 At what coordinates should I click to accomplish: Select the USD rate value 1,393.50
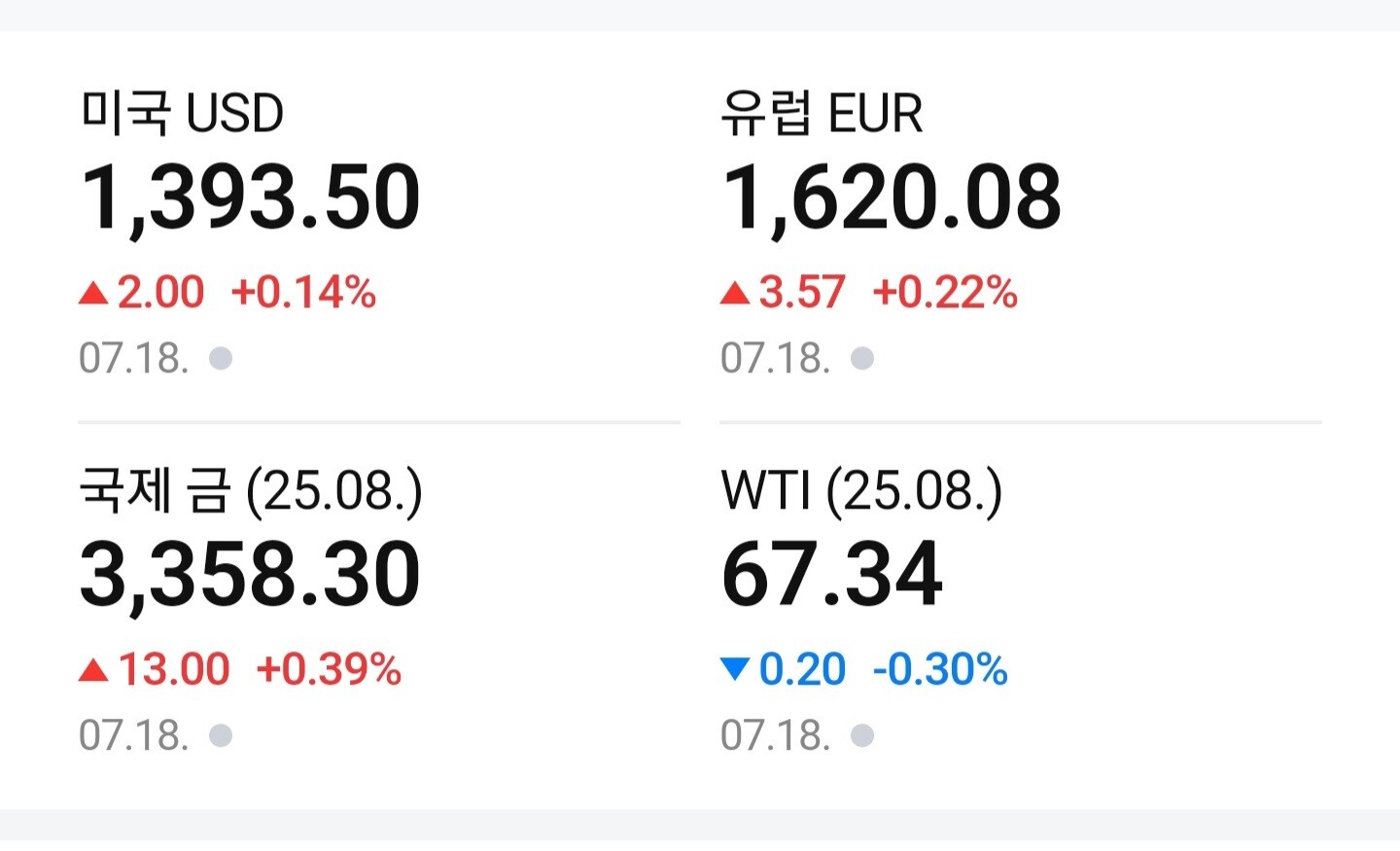(251, 198)
